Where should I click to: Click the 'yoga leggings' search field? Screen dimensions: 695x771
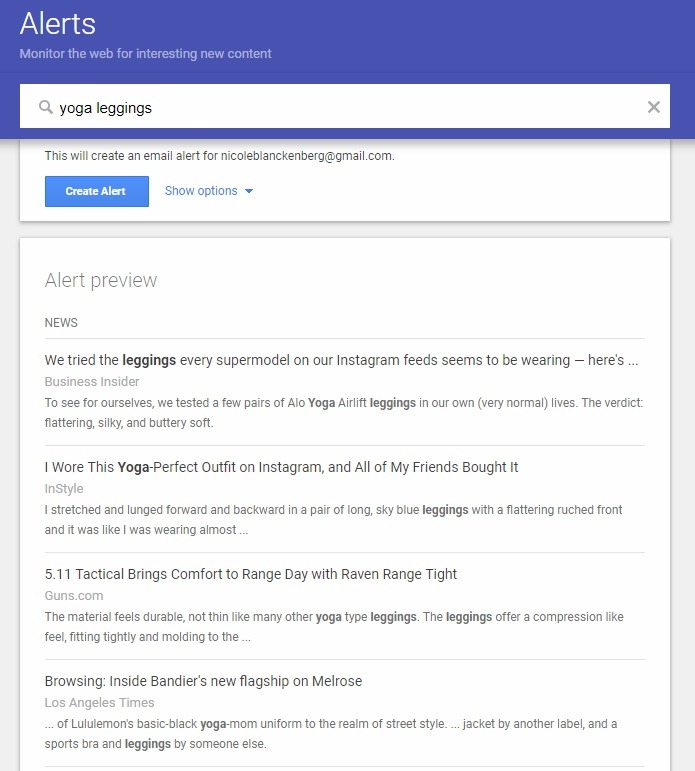(x=345, y=106)
